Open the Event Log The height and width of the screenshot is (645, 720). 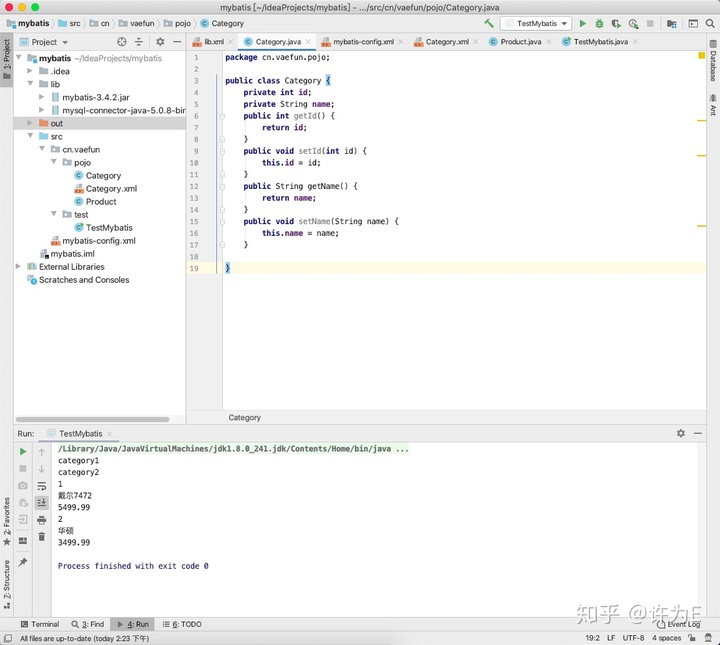(x=679, y=624)
